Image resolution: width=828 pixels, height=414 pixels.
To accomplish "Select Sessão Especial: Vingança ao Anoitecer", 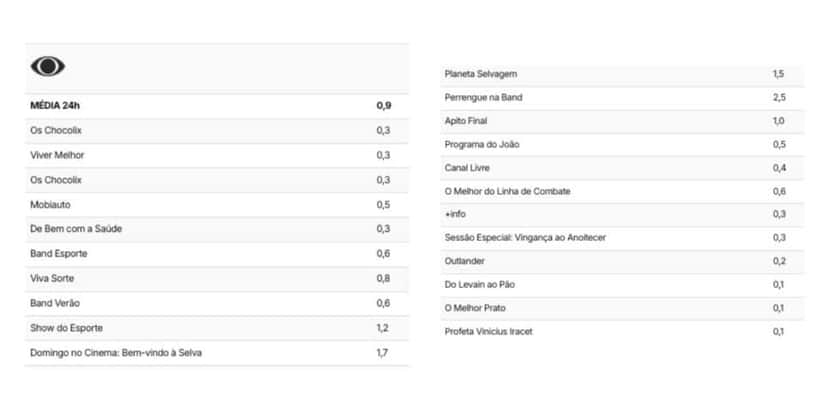I will (x=623, y=238).
